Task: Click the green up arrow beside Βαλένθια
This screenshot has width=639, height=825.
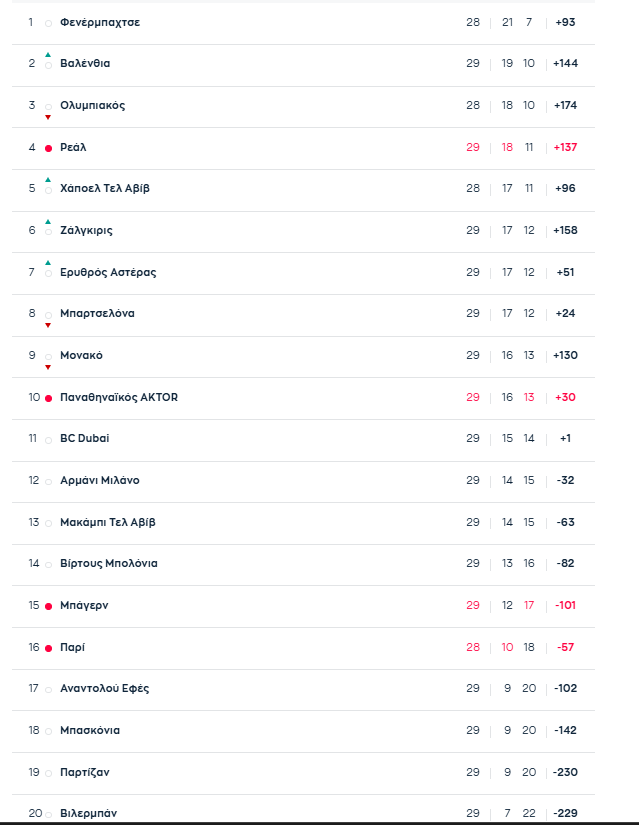Action: coord(48,55)
